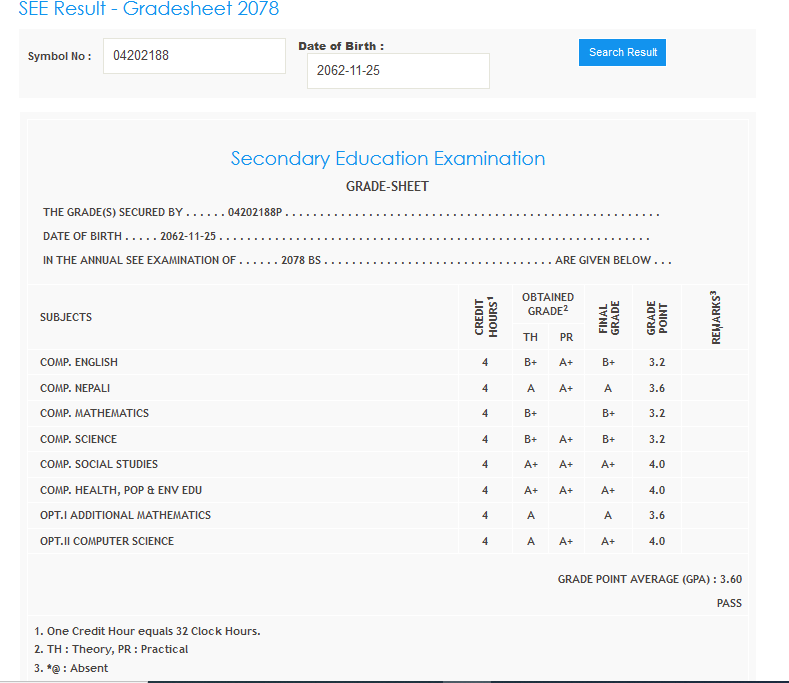Select the COMP. ENGLISH subject row

click(x=79, y=362)
